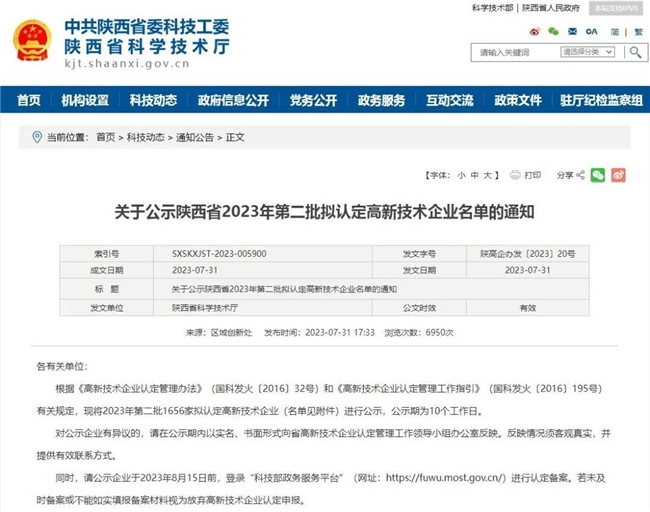Switch to Traditional Chinese (繁)
Viewport: 650px width, 512px height.
638,31
